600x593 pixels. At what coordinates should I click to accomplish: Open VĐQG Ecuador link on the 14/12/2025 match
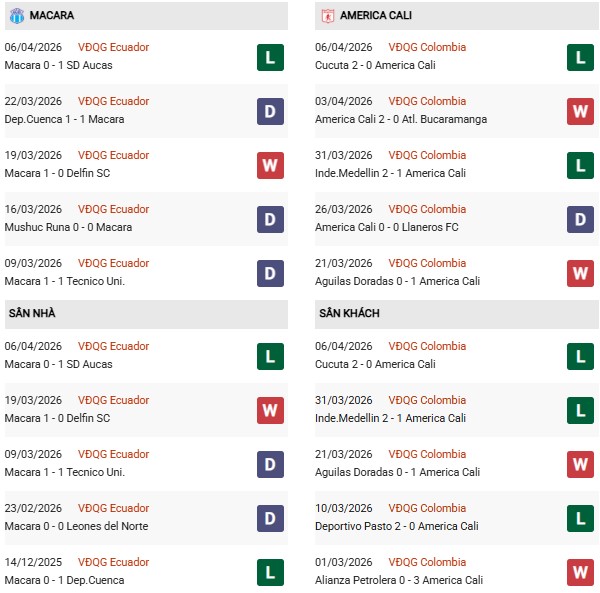tap(113, 562)
